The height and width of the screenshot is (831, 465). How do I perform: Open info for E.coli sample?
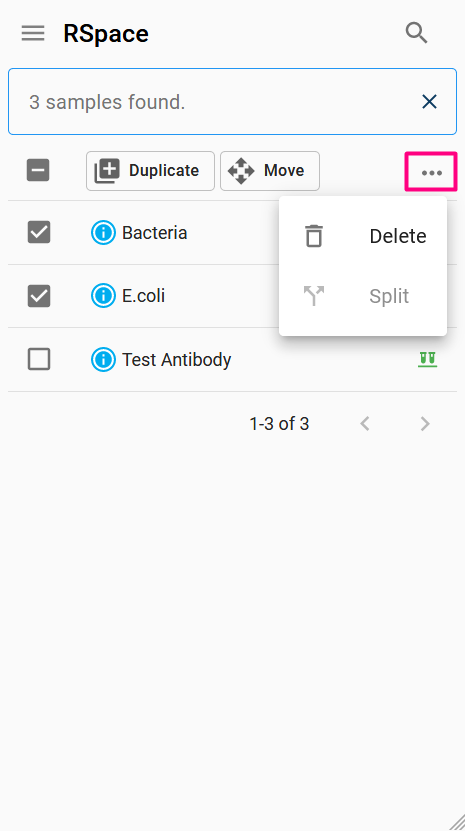[103, 296]
